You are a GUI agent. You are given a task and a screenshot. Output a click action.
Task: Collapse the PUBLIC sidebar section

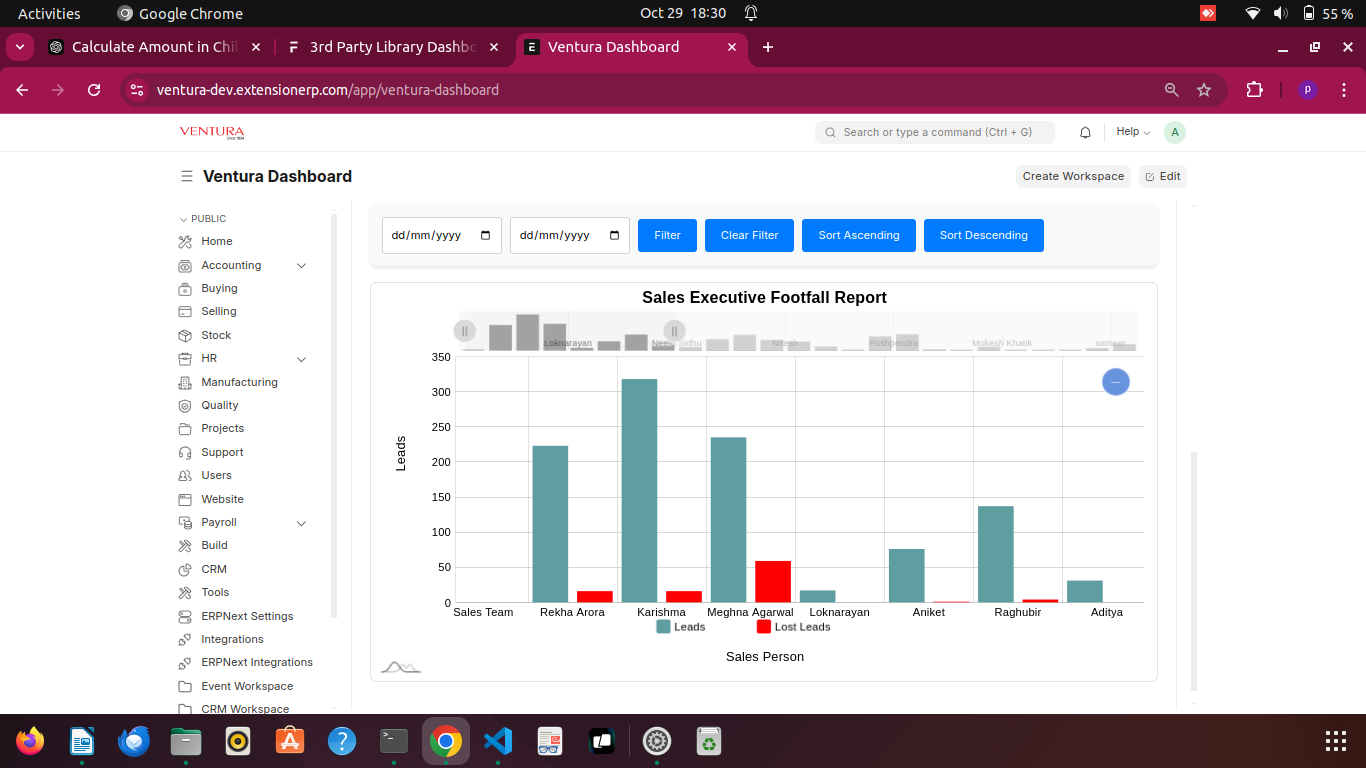[203, 218]
